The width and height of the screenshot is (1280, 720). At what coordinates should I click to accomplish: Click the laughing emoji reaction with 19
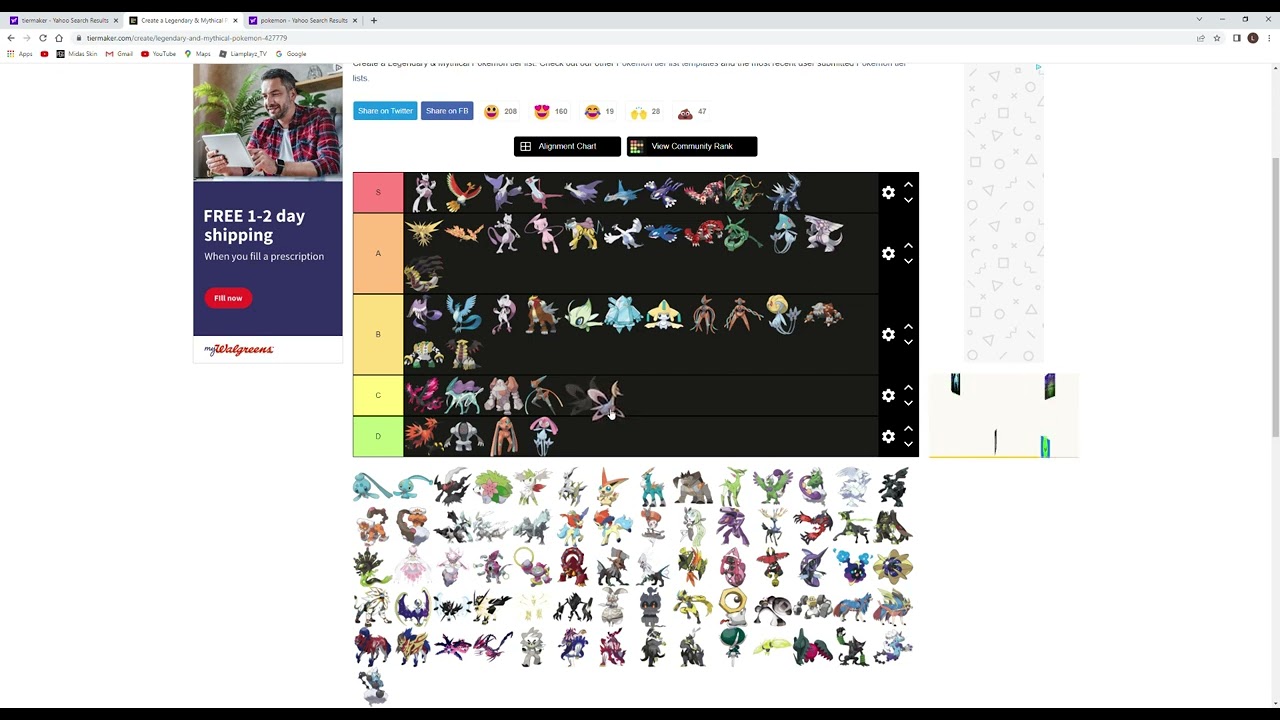[592, 112]
